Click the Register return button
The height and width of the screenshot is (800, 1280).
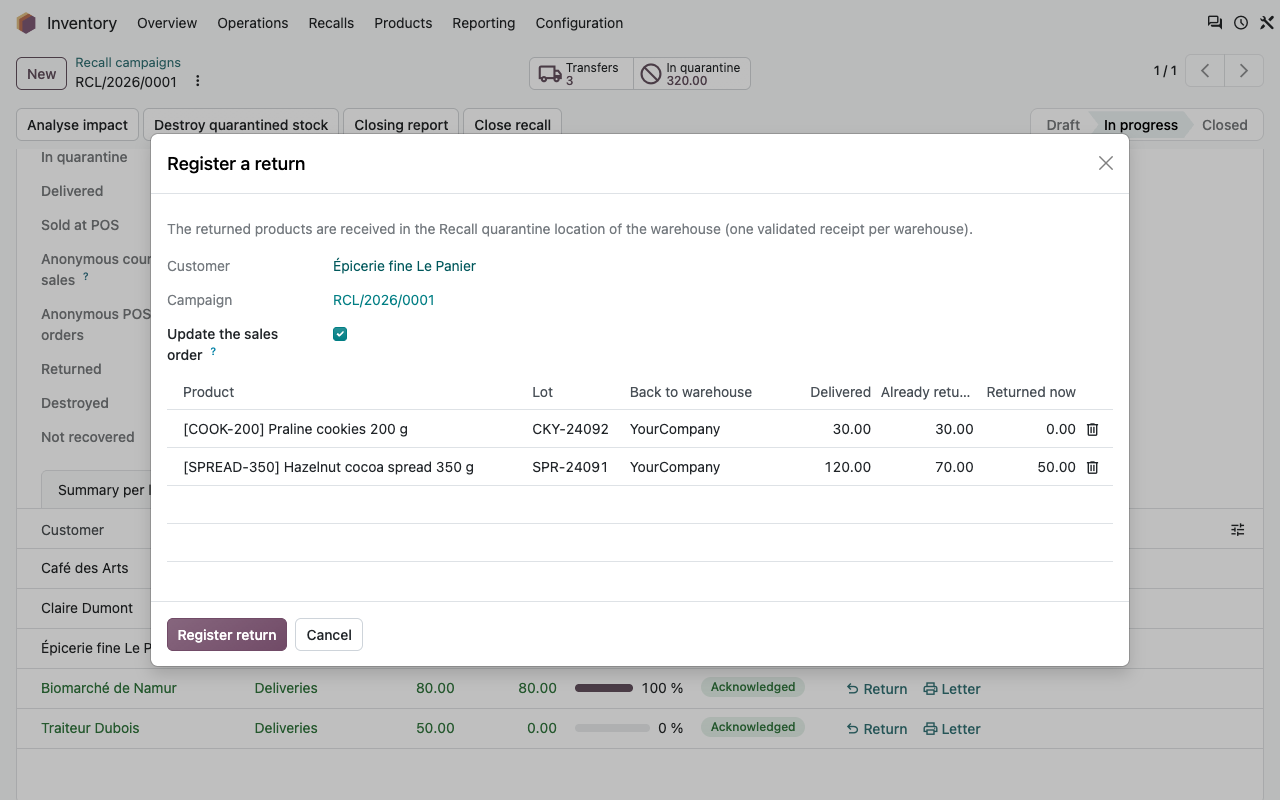[227, 635]
